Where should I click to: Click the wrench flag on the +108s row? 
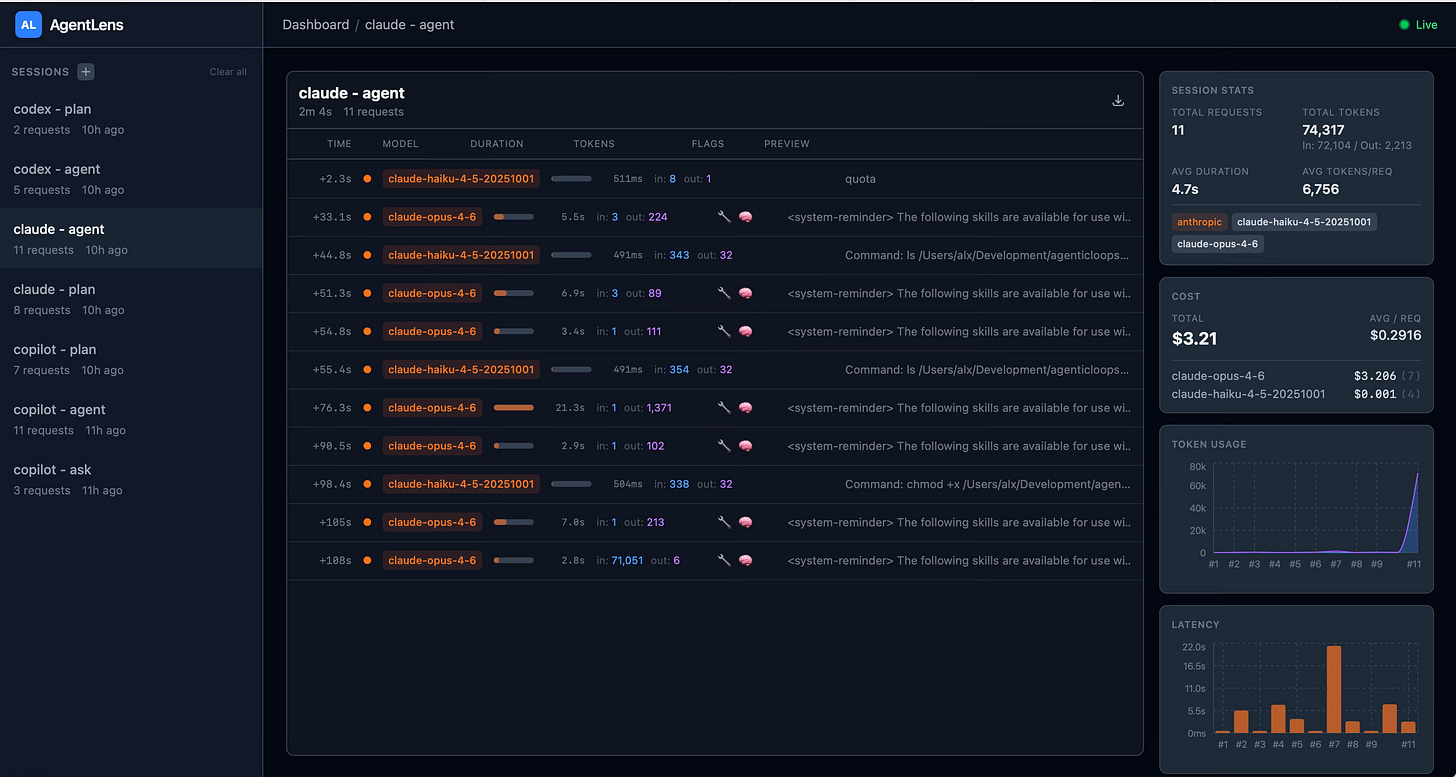tap(724, 560)
